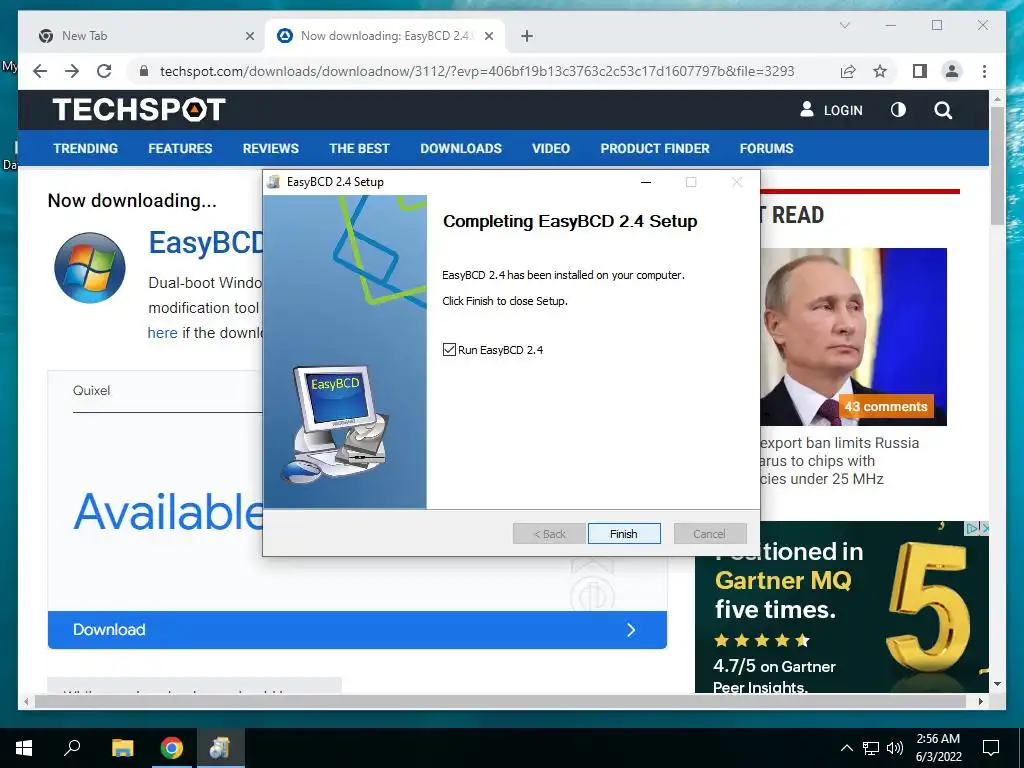Click the page vertical scrollbar thumb

(x=997, y=167)
